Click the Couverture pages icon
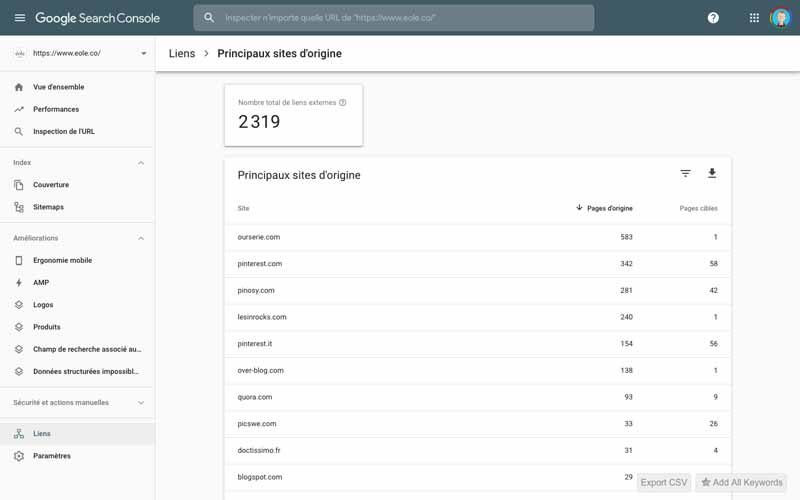The image size is (800, 500). [x=19, y=185]
